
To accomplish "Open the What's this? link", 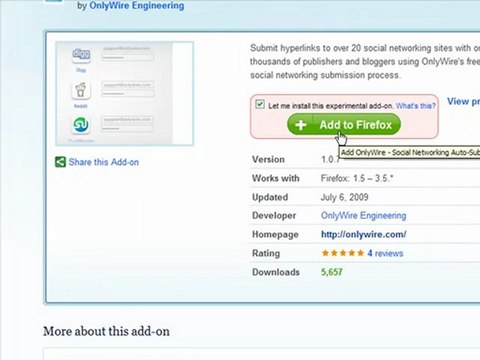I will click(415, 106).
